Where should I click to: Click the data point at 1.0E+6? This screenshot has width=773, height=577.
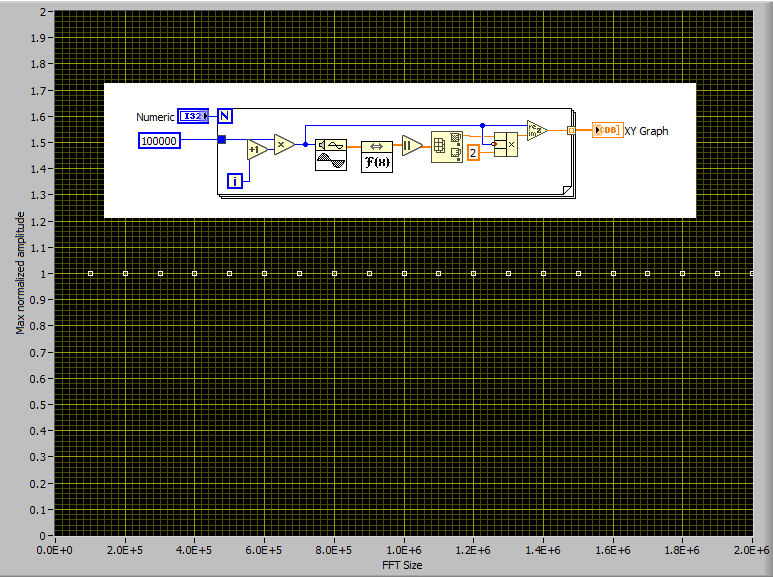[404, 273]
